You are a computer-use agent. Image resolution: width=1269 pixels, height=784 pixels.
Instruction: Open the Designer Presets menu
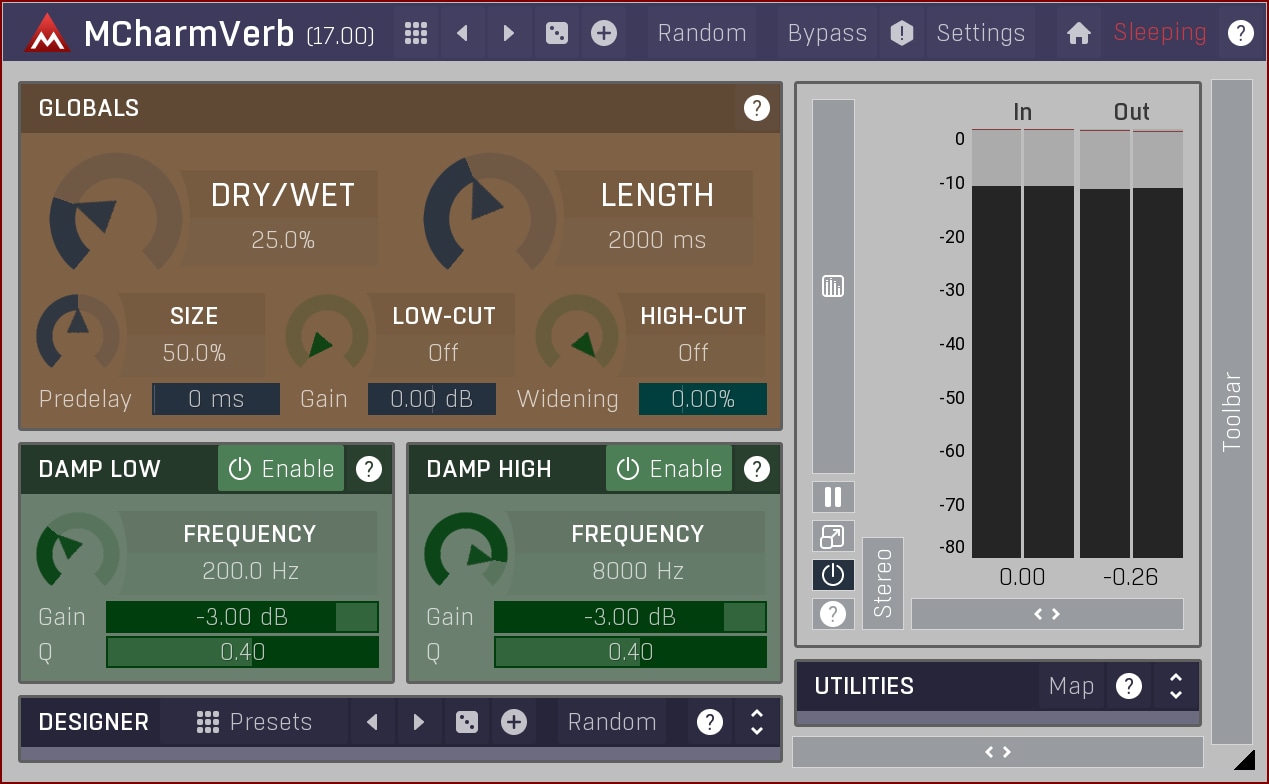(x=255, y=722)
